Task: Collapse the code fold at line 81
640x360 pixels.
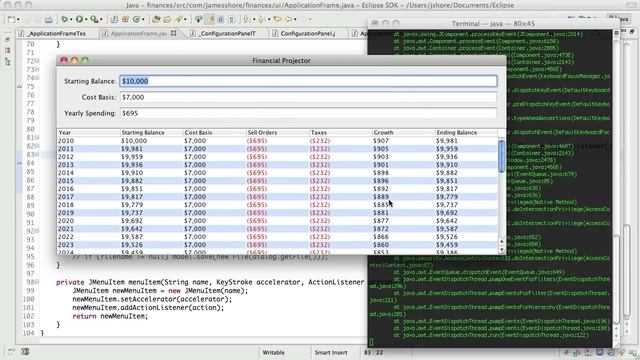Action: (x=37, y=138)
